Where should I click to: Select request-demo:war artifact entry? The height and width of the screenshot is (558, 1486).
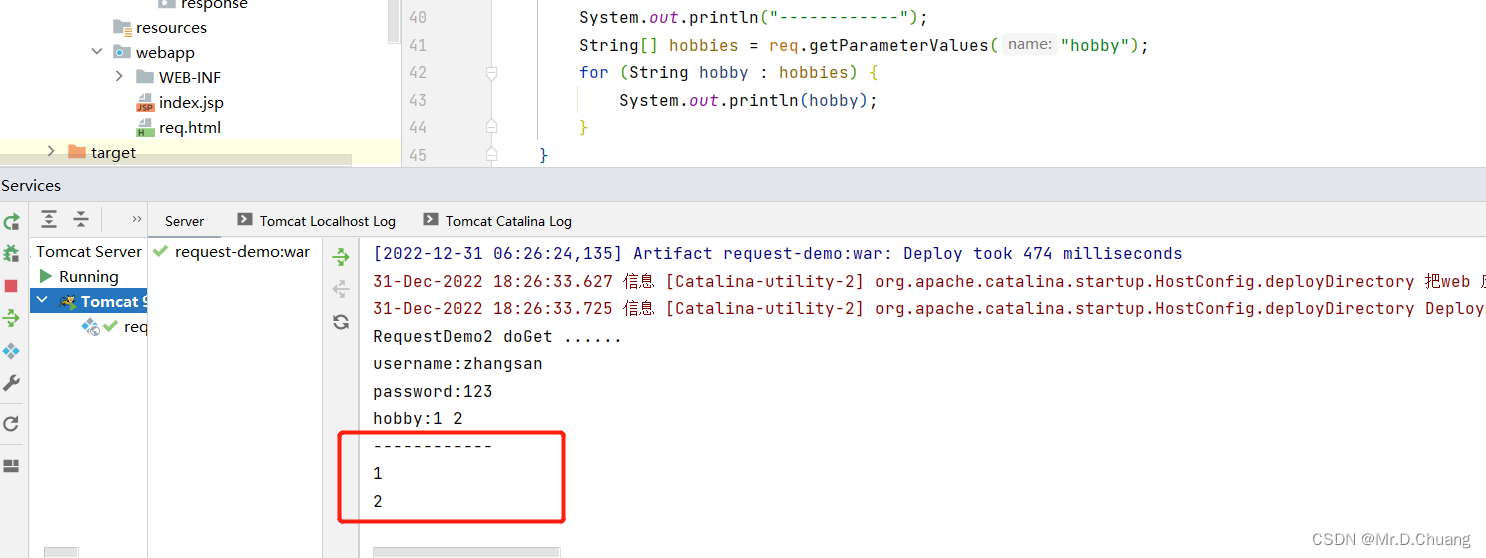[x=243, y=252]
